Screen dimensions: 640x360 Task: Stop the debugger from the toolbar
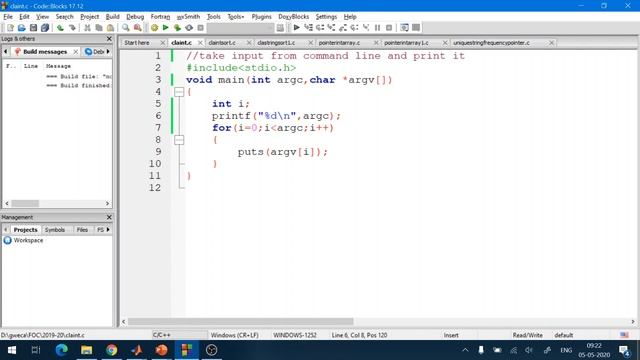(x=389, y=28)
